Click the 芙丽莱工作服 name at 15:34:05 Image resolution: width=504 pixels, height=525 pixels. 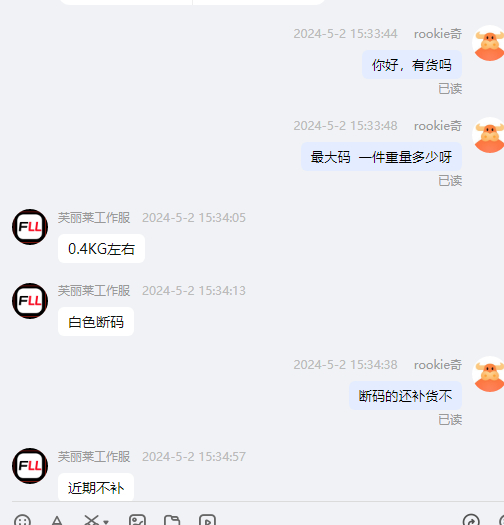[94, 218]
